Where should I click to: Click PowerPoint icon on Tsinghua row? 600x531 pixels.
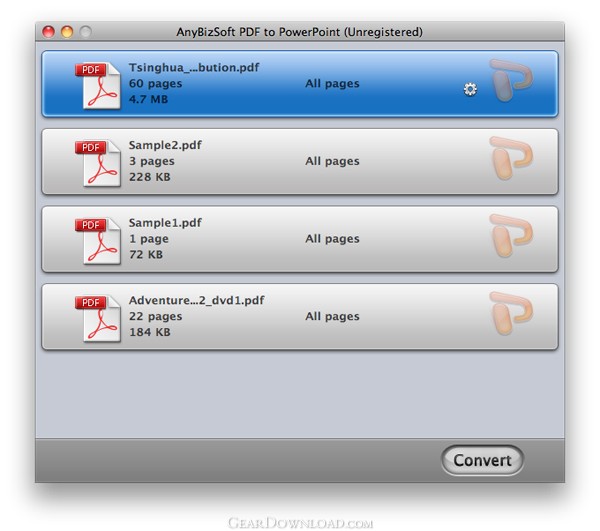click(511, 80)
